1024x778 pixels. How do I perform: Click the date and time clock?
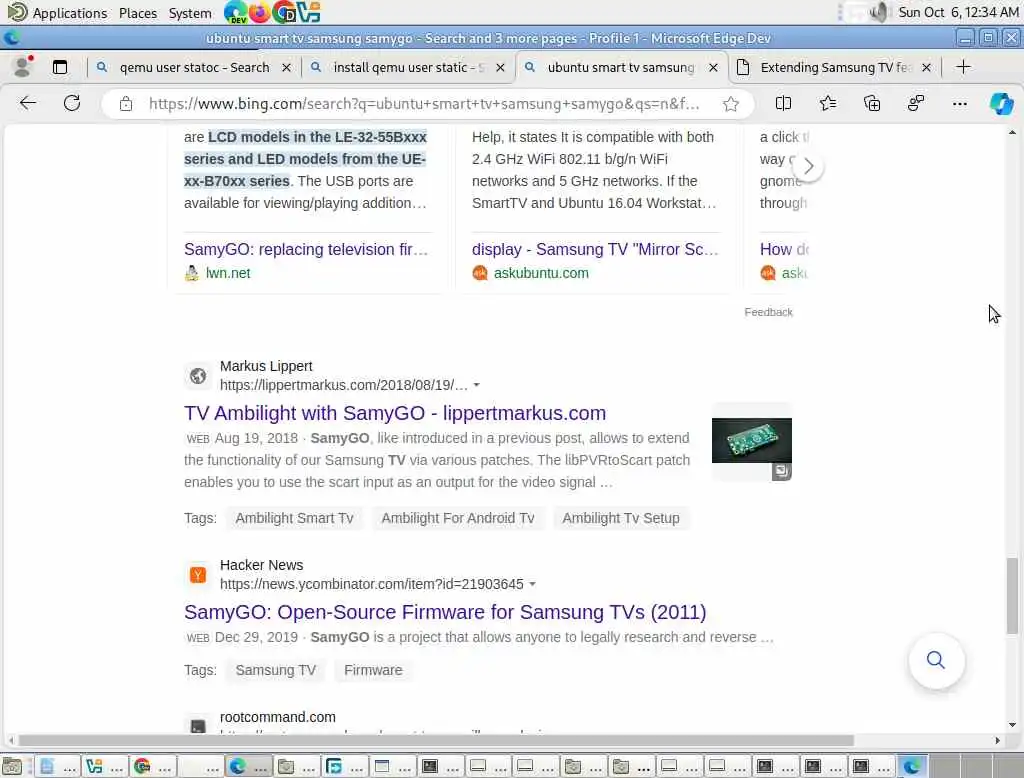pos(958,12)
